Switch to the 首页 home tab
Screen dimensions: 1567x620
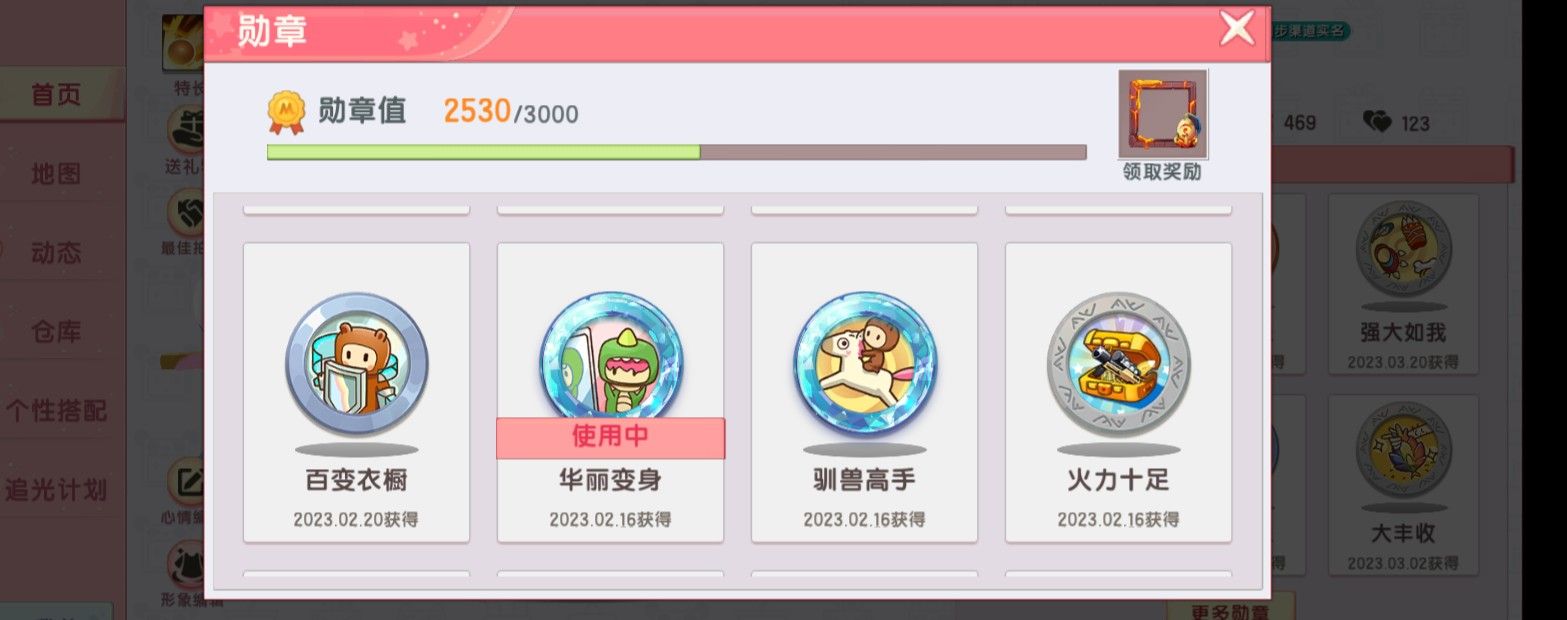[55, 95]
